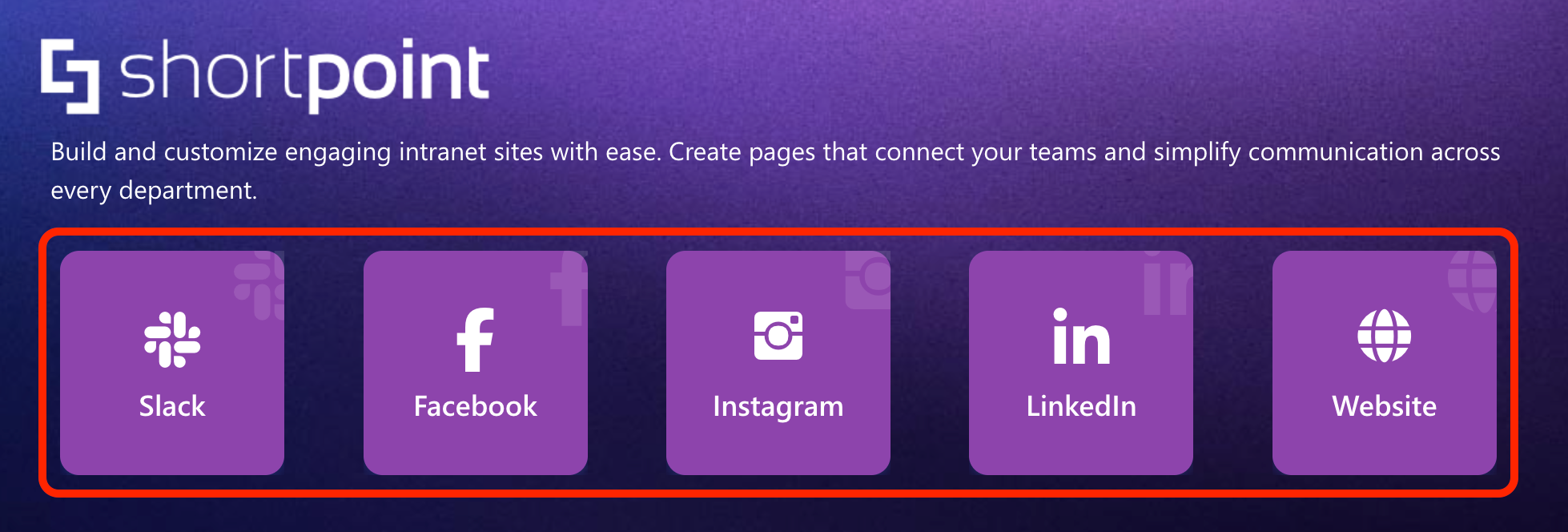Click the ShortPoint bracket logo mark

tap(70, 76)
